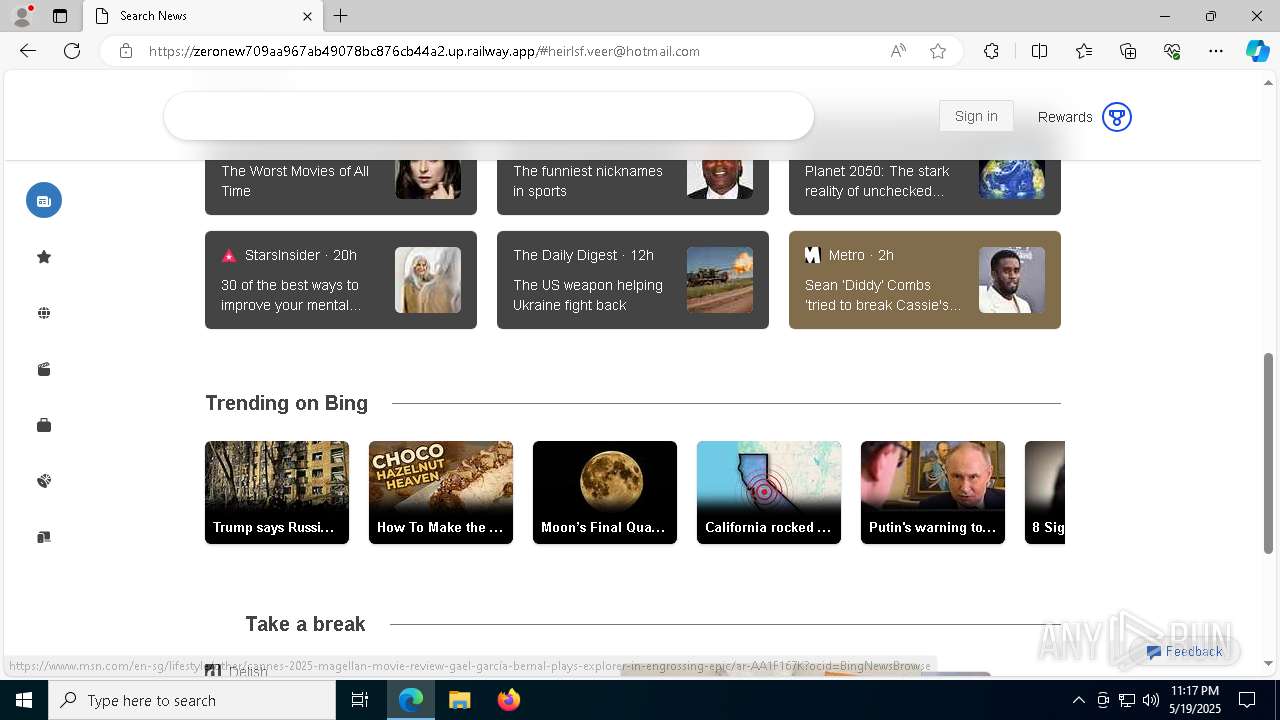
Task: Open the Collections icon
Action: point(1128,51)
